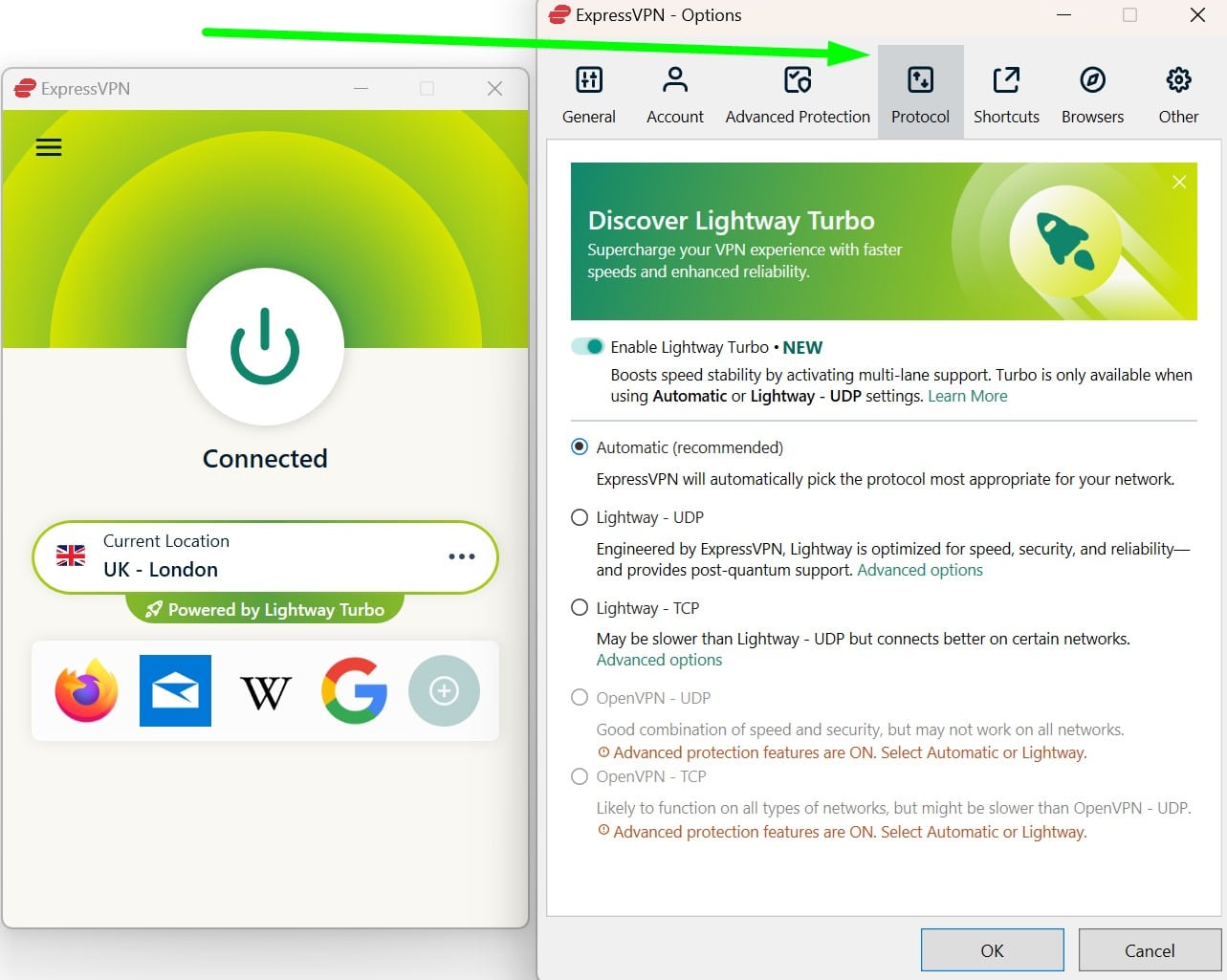Confirm settings with OK button
1227x980 pixels.
[993, 950]
